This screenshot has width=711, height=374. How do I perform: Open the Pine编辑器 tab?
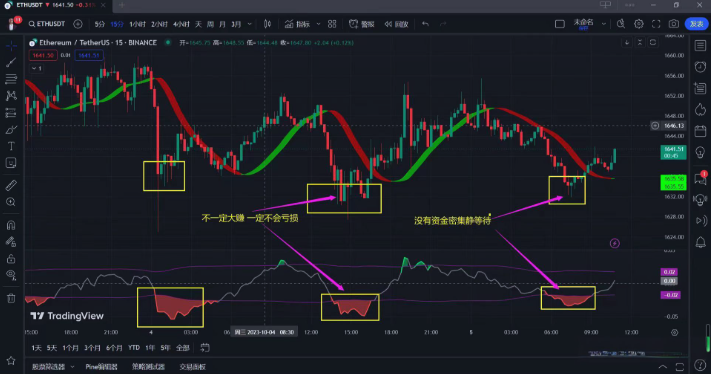(102, 367)
